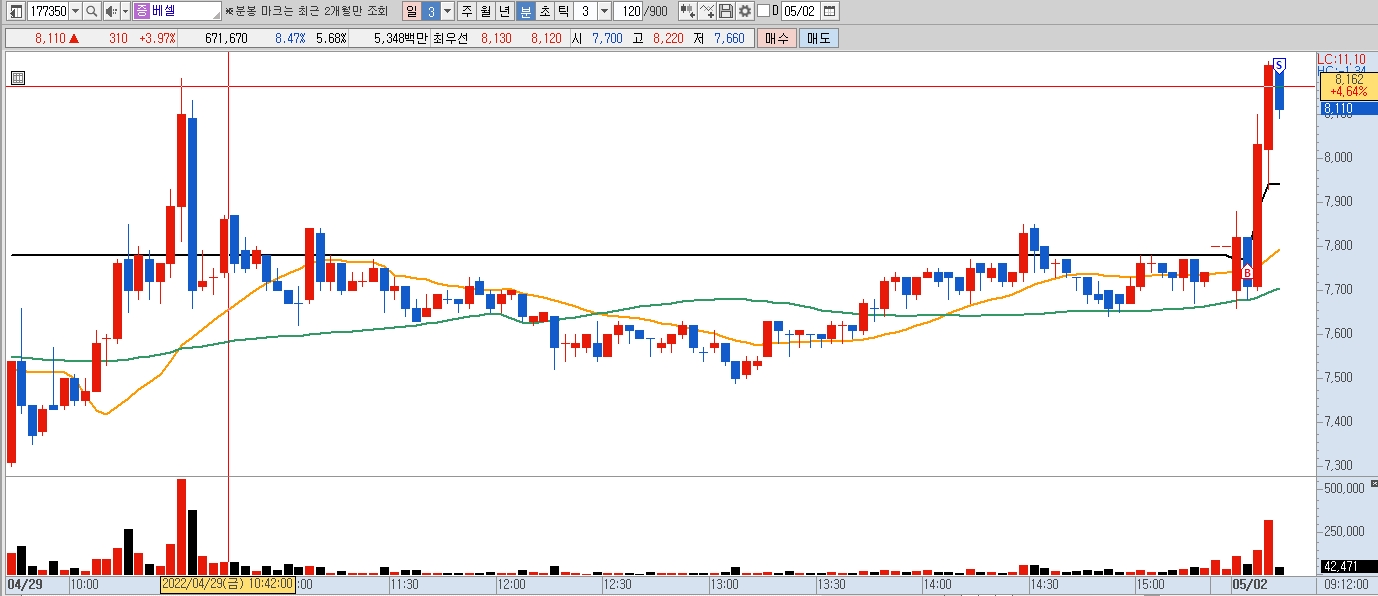Click the 04/29 date label on axis
This screenshot has width=1378, height=596.
click(x=26, y=584)
